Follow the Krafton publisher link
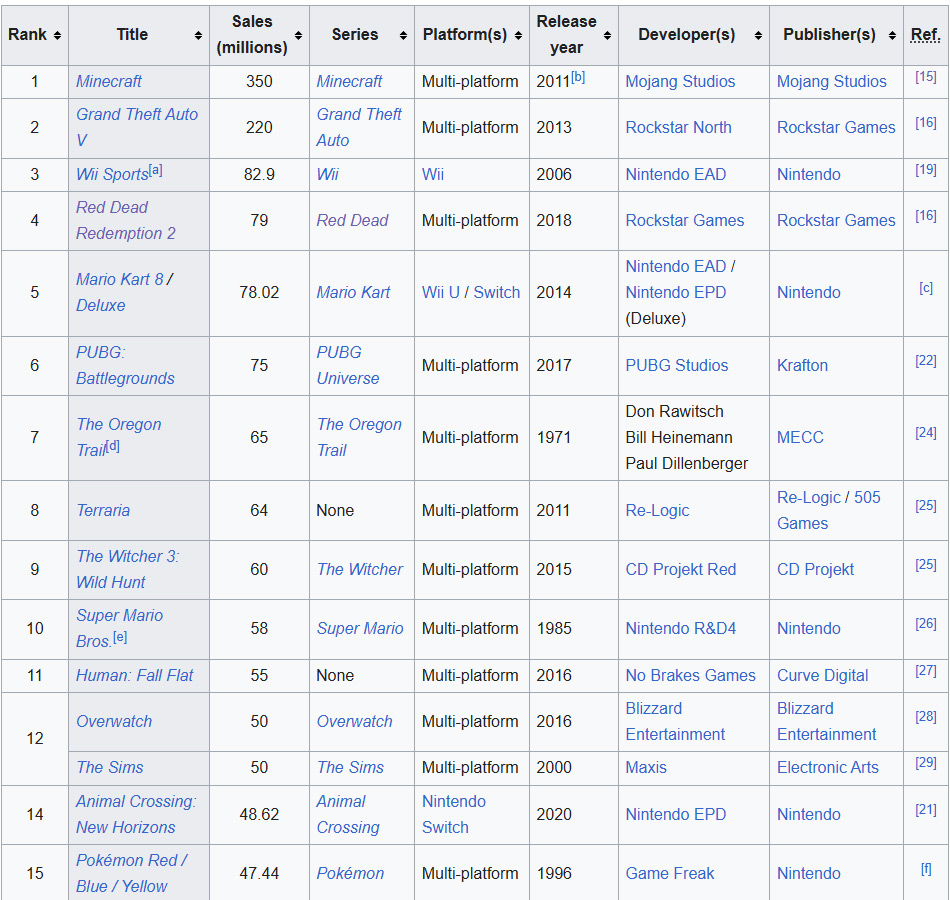Image resolution: width=950 pixels, height=900 pixels. click(802, 365)
